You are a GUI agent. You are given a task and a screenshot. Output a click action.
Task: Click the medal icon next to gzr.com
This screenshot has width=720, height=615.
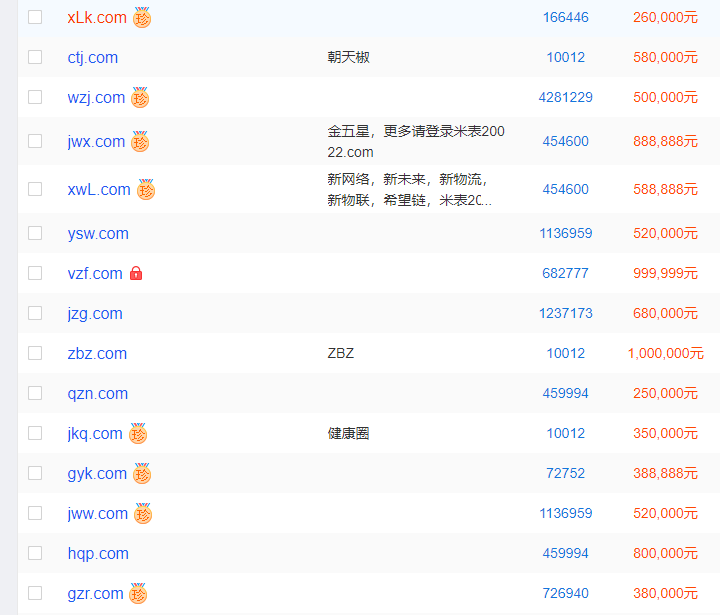click(139, 593)
